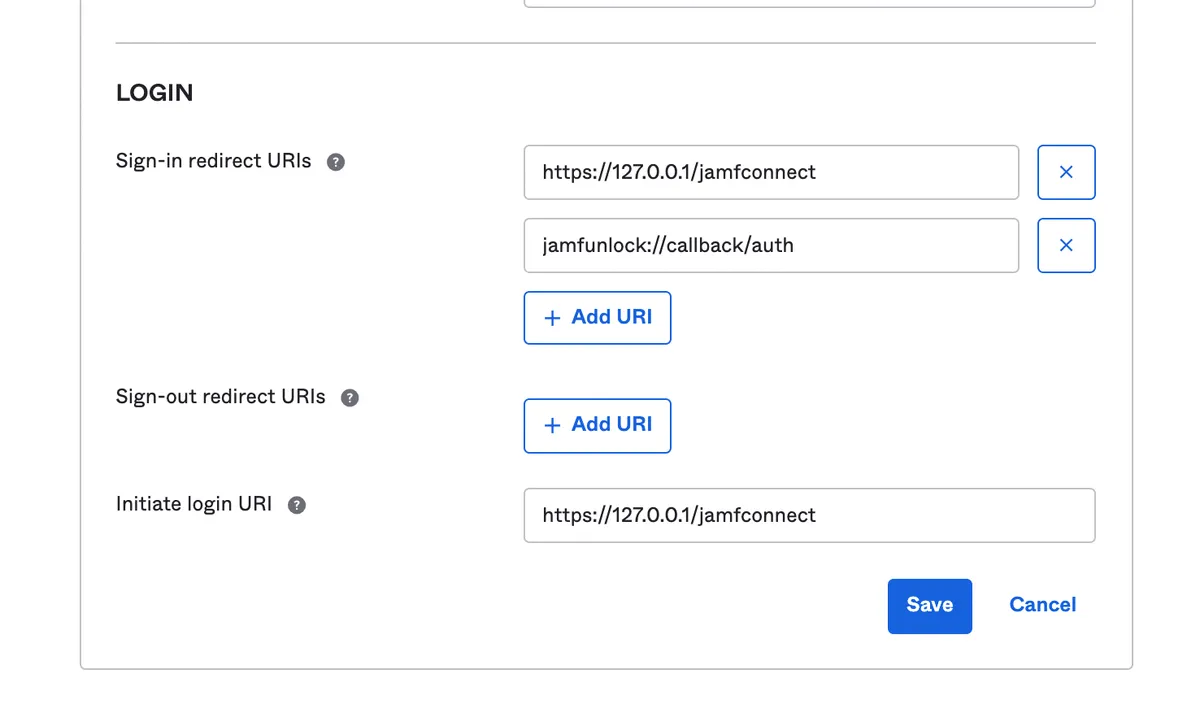Click the Initiate login URI label
The width and height of the screenshot is (1200, 704).
(194, 504)
